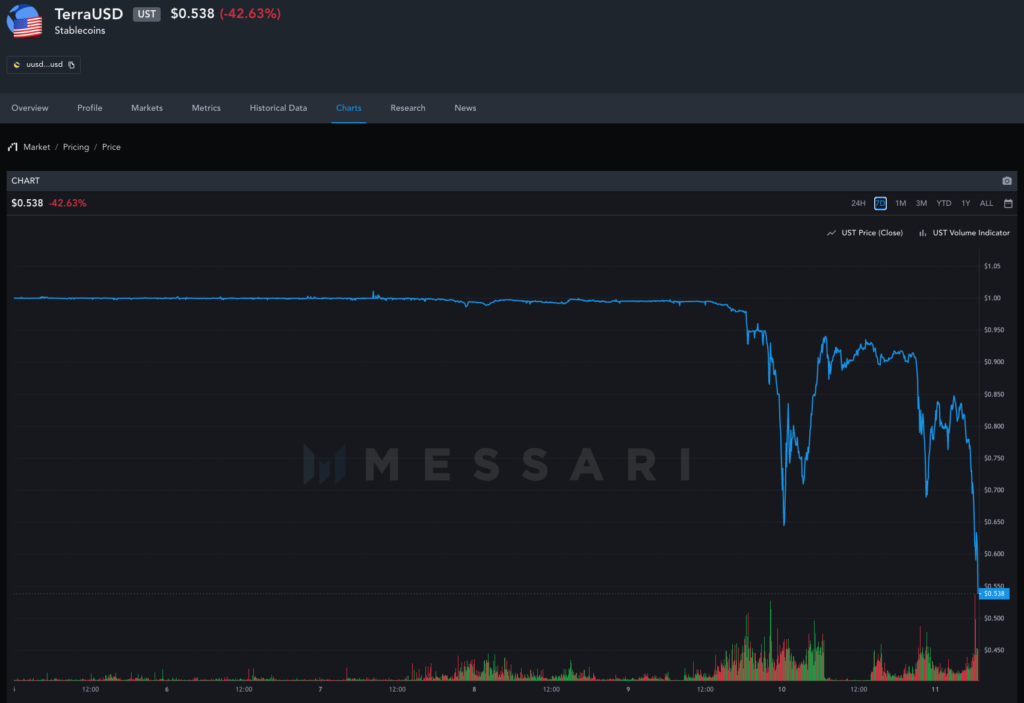Toggle the UST Price (Close) series
This screenshot has height=703, width=1024.
(x=872, y=233)
